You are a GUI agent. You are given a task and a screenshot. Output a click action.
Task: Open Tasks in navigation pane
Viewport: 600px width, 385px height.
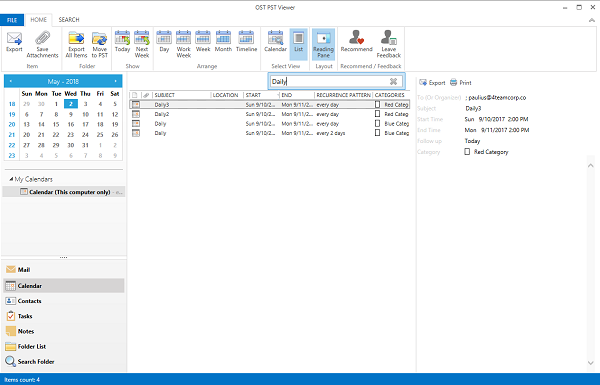coord(64,316)
